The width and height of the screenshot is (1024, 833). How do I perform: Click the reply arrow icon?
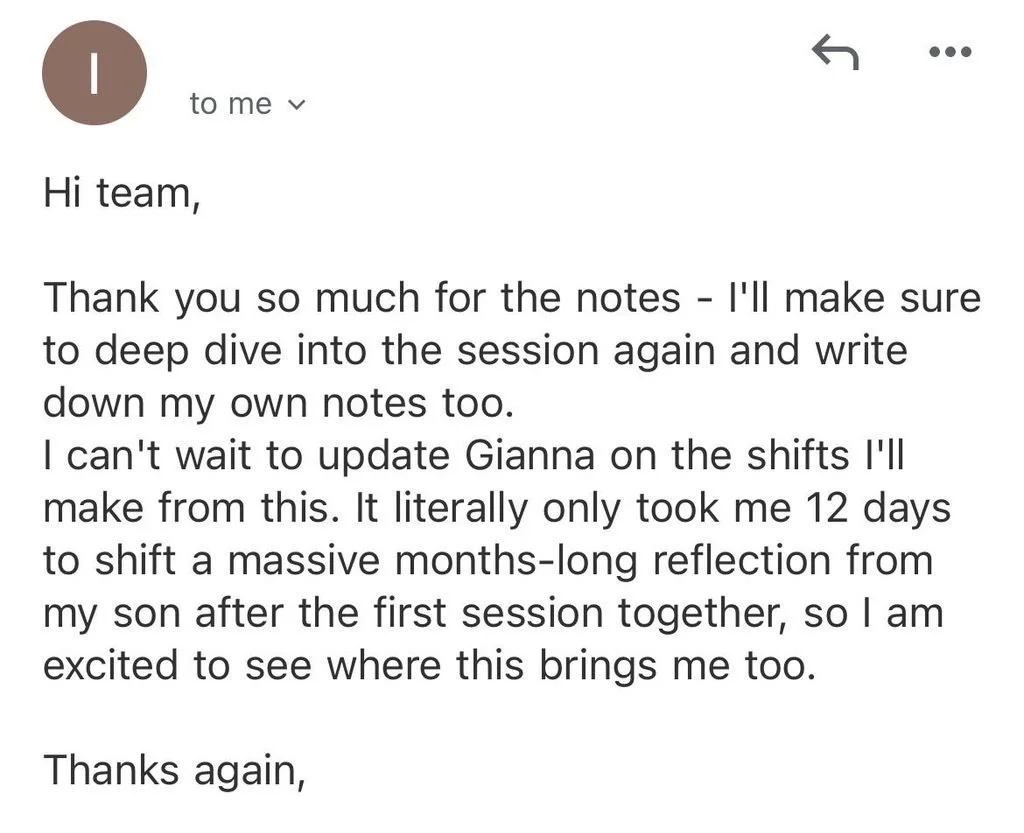(x=835, y=51)
